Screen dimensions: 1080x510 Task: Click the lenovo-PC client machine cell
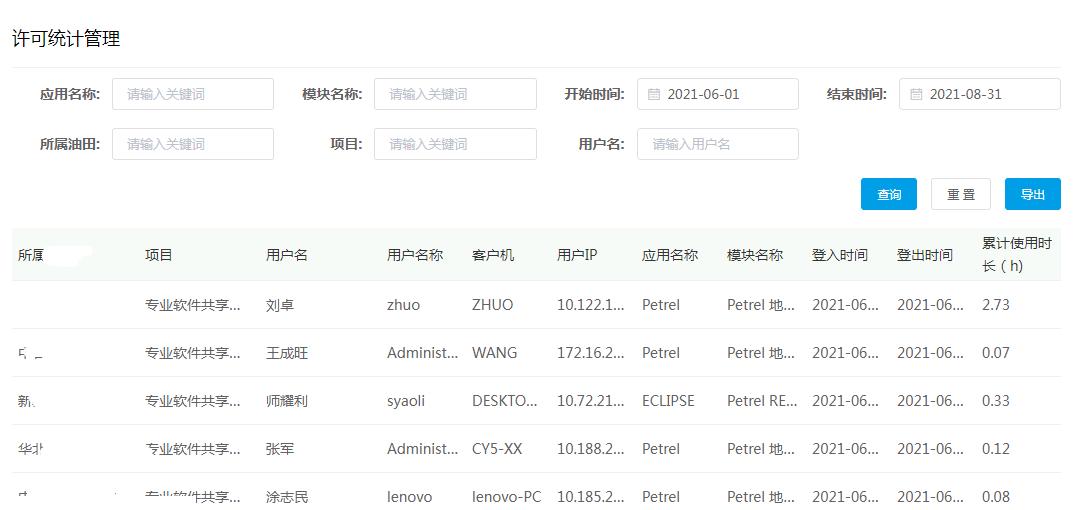[x=506, y=497]
